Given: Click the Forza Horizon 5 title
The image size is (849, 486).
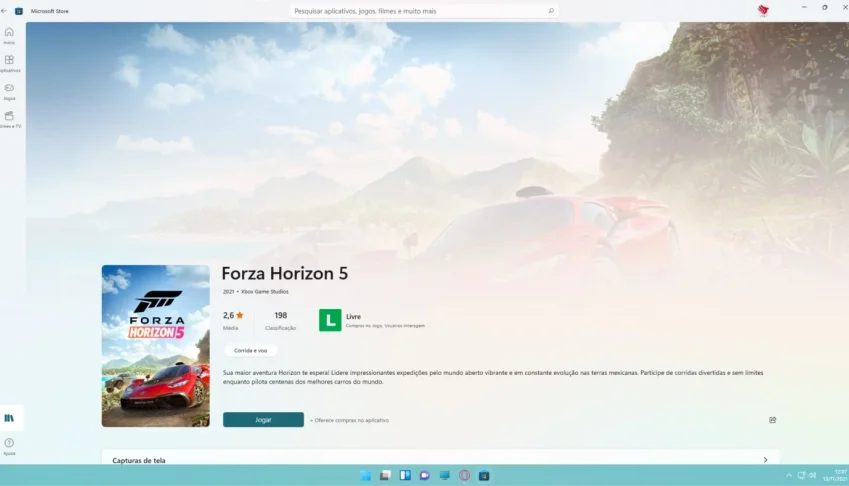Looking at the screenshot, I should pos(285,273).
